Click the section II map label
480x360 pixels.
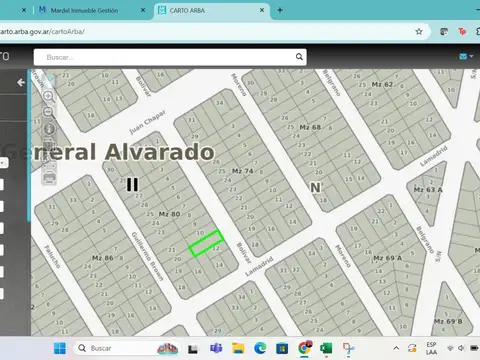(x=132, y=184)
